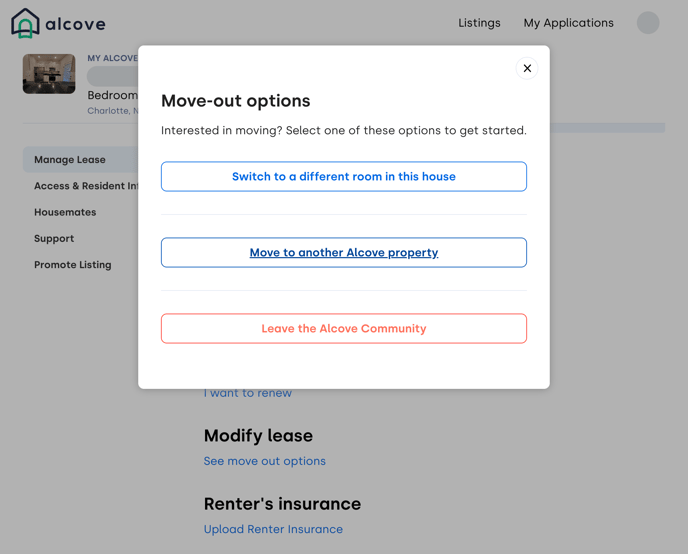Click the Renter's insurance heading

[282, 504]
